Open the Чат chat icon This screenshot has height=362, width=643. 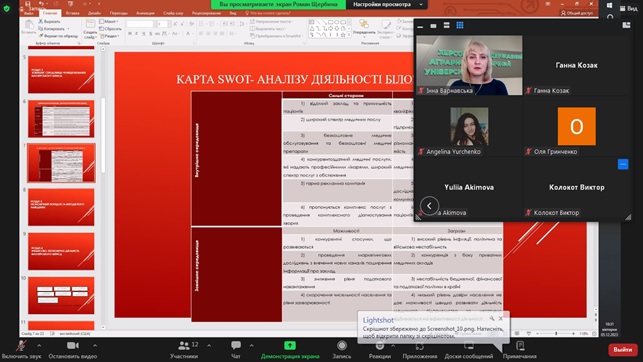[236, 346]
